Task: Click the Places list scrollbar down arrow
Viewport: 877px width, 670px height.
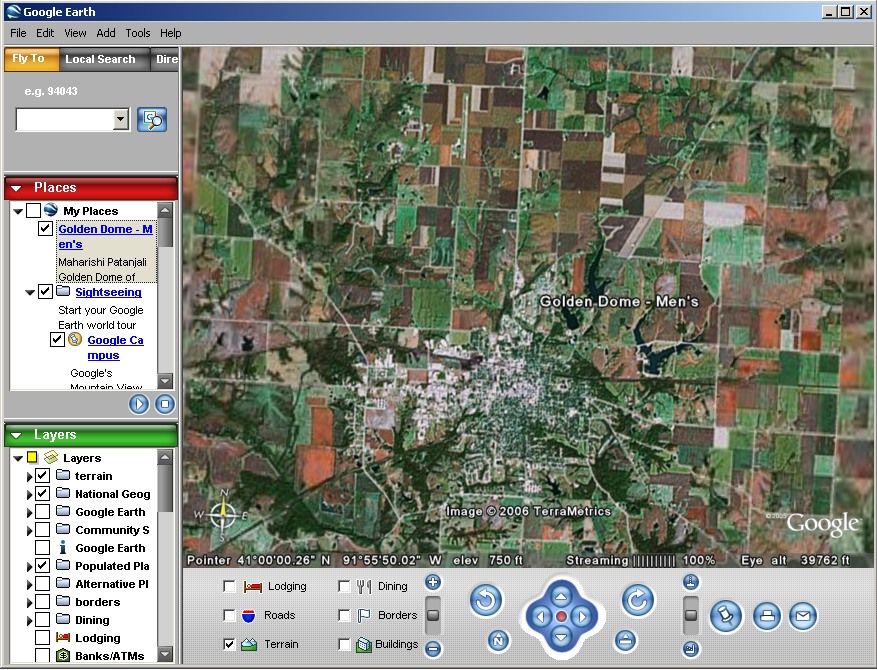Action: (x=165, y=381)
